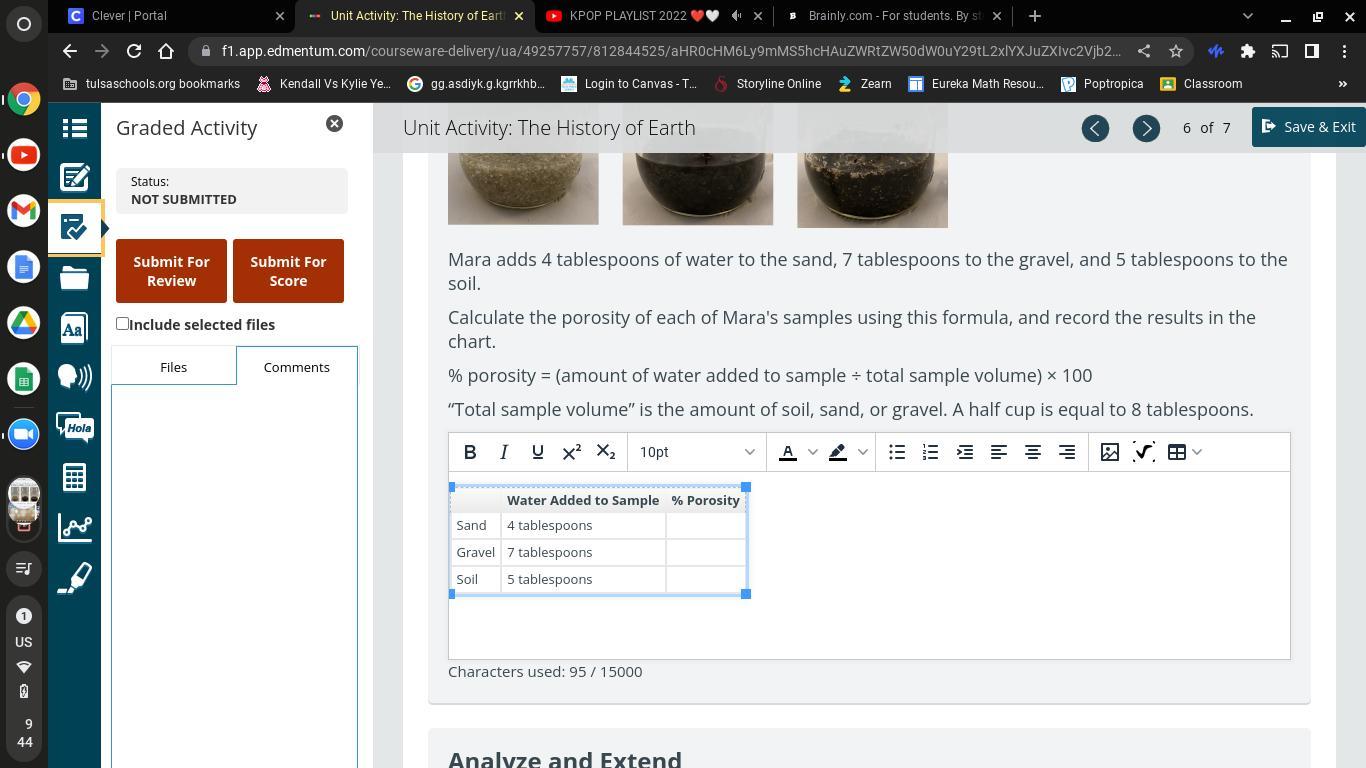Insert a bulleted list
Screen dimensions: 1366x768
coord(897,452)
